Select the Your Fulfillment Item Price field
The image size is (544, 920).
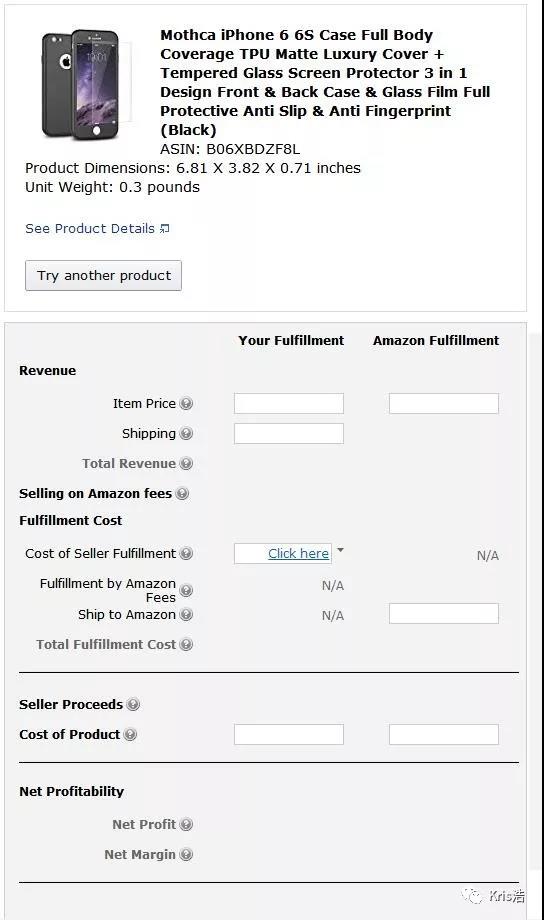289,404
